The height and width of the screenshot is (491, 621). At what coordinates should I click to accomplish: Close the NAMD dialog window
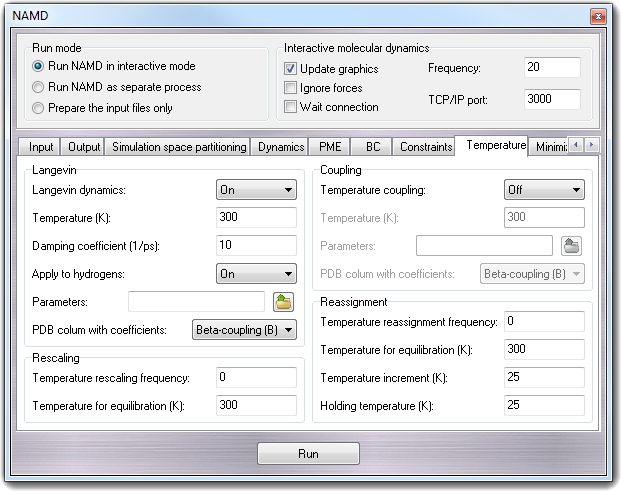point(597,17)
